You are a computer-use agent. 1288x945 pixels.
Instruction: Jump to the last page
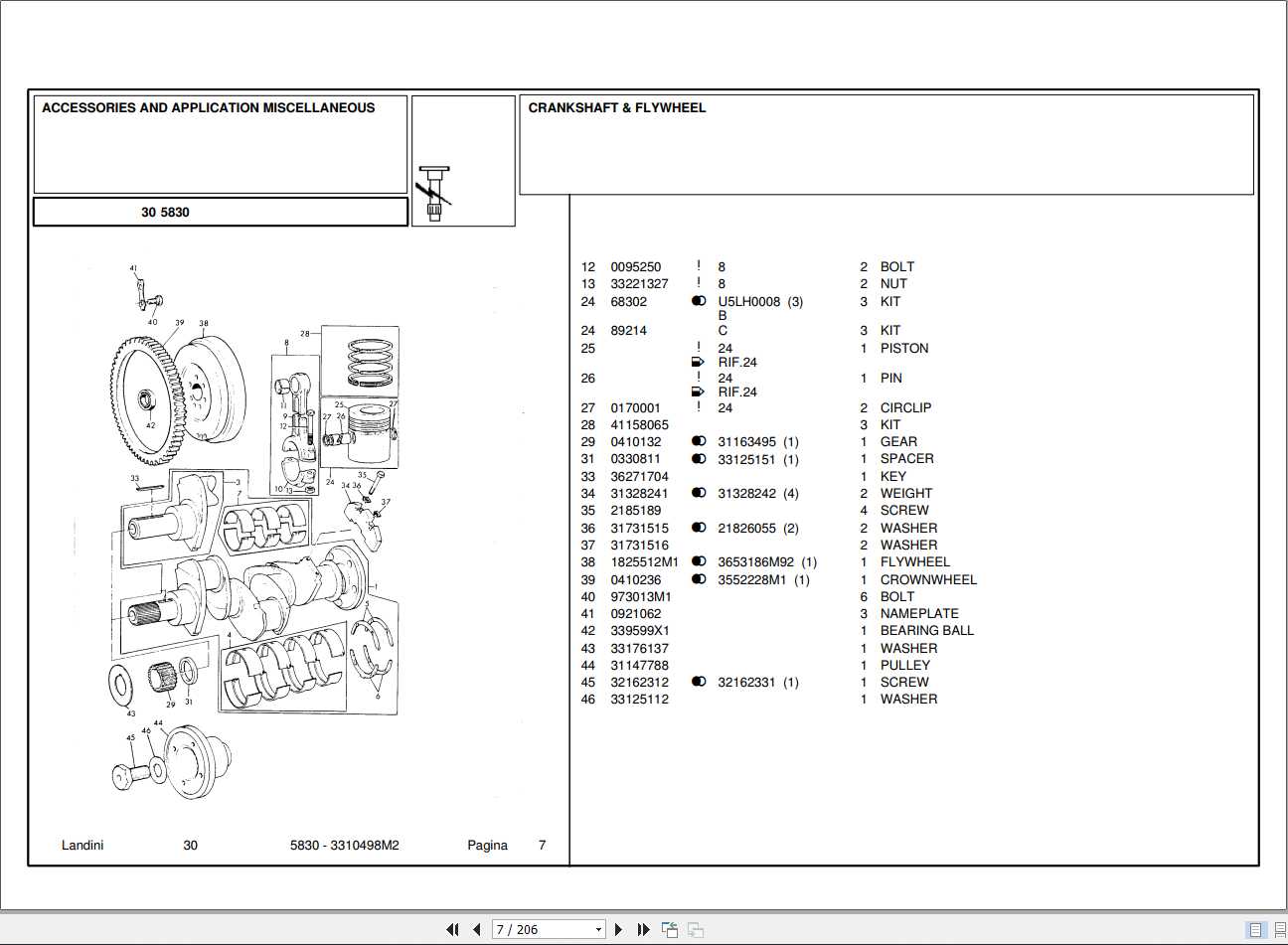tap(643, 930)
